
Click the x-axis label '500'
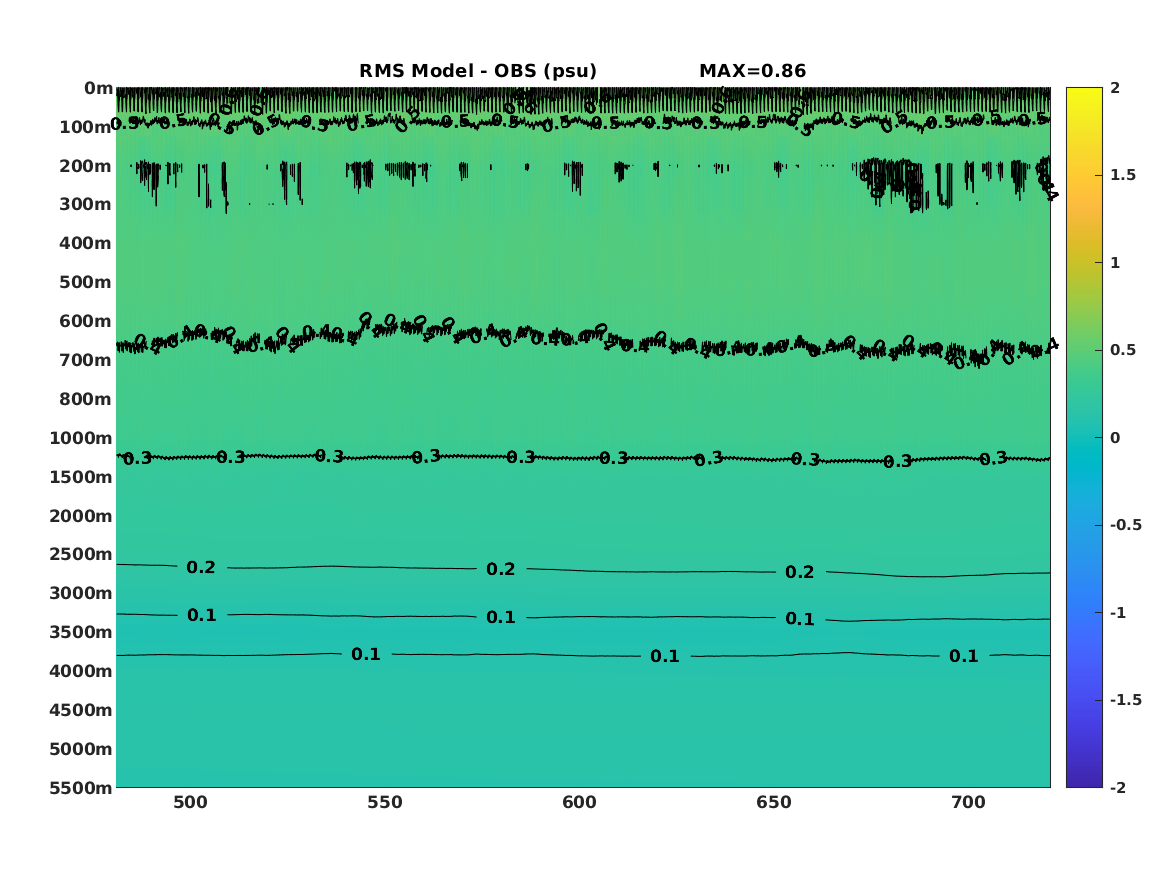pos(191,803)
